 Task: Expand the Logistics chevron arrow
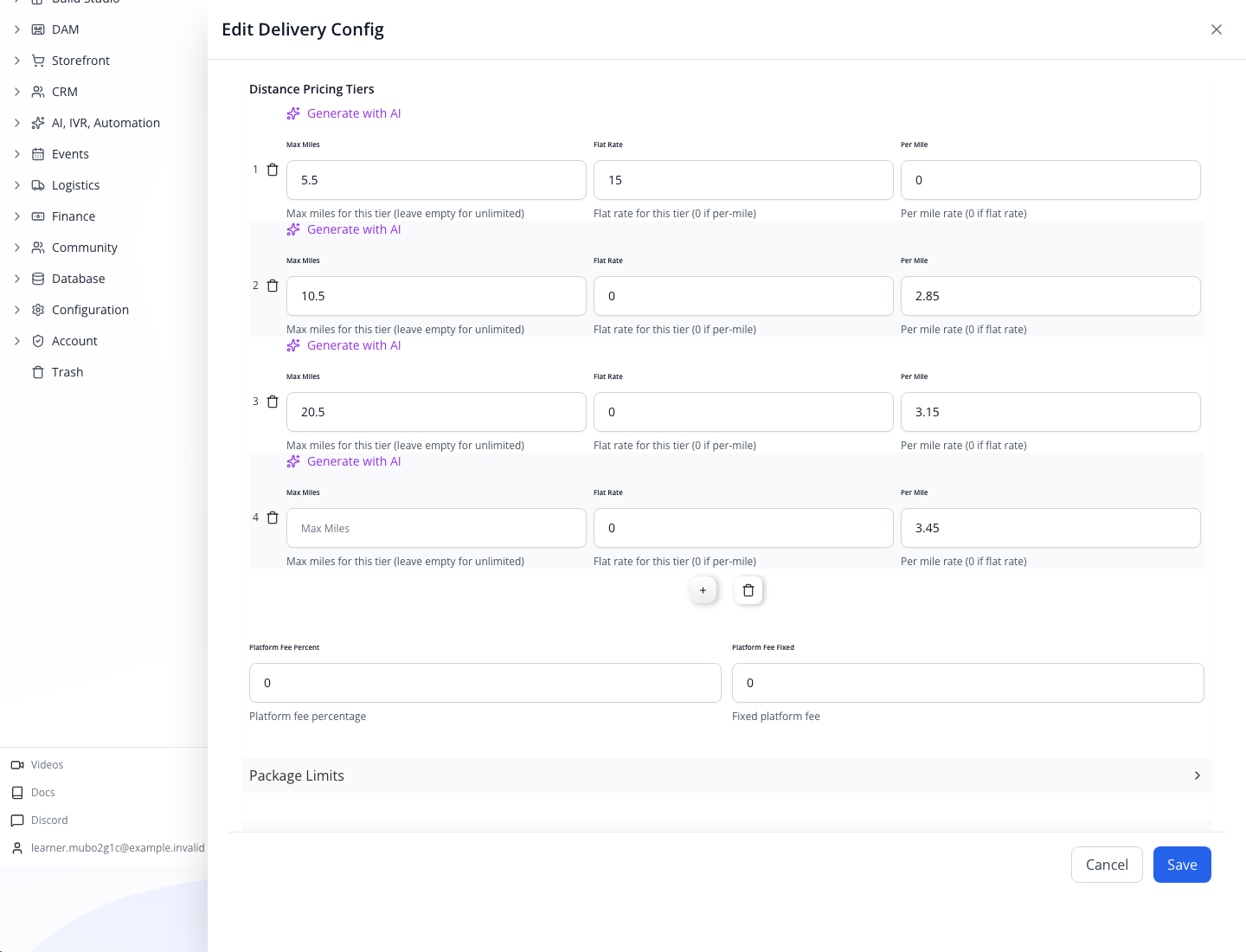coord(17,185)
